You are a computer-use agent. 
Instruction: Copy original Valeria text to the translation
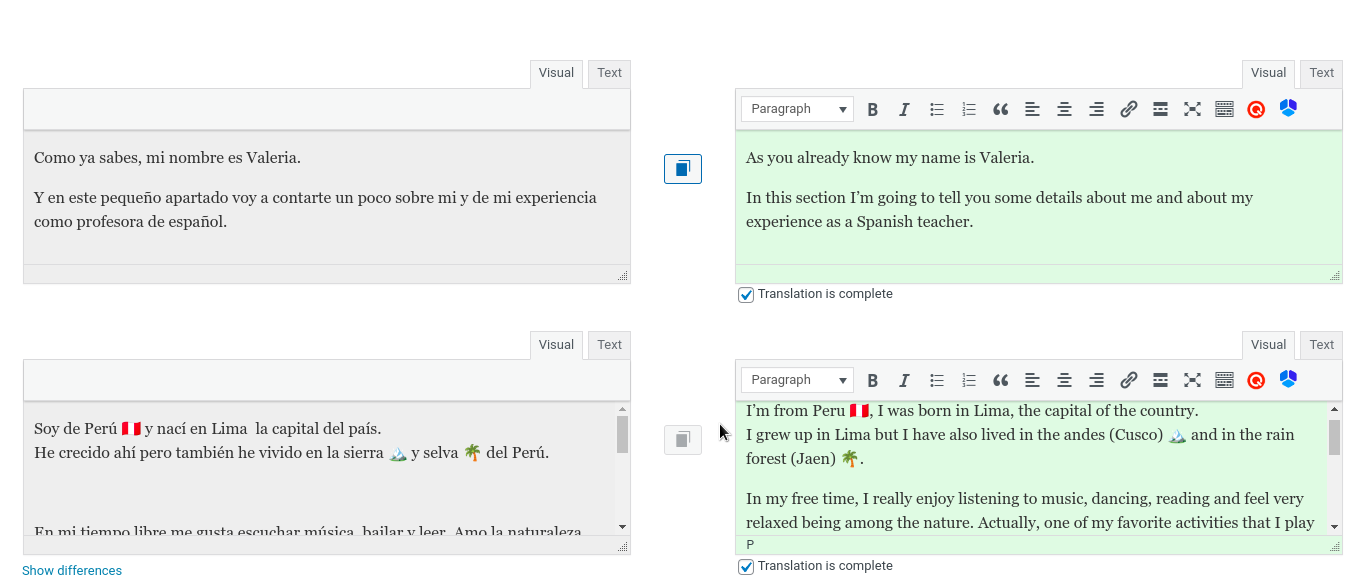tap(683, 169)
